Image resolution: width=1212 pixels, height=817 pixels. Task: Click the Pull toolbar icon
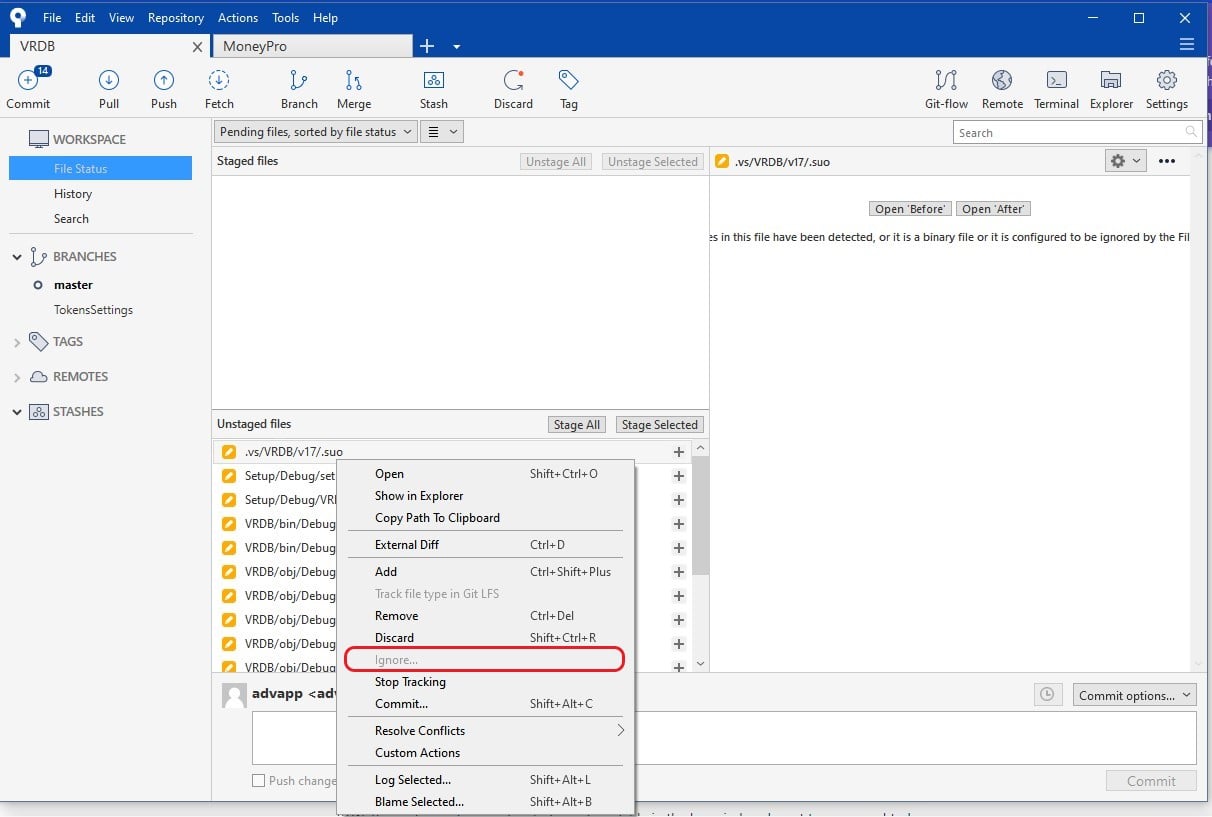coord(109,81)
